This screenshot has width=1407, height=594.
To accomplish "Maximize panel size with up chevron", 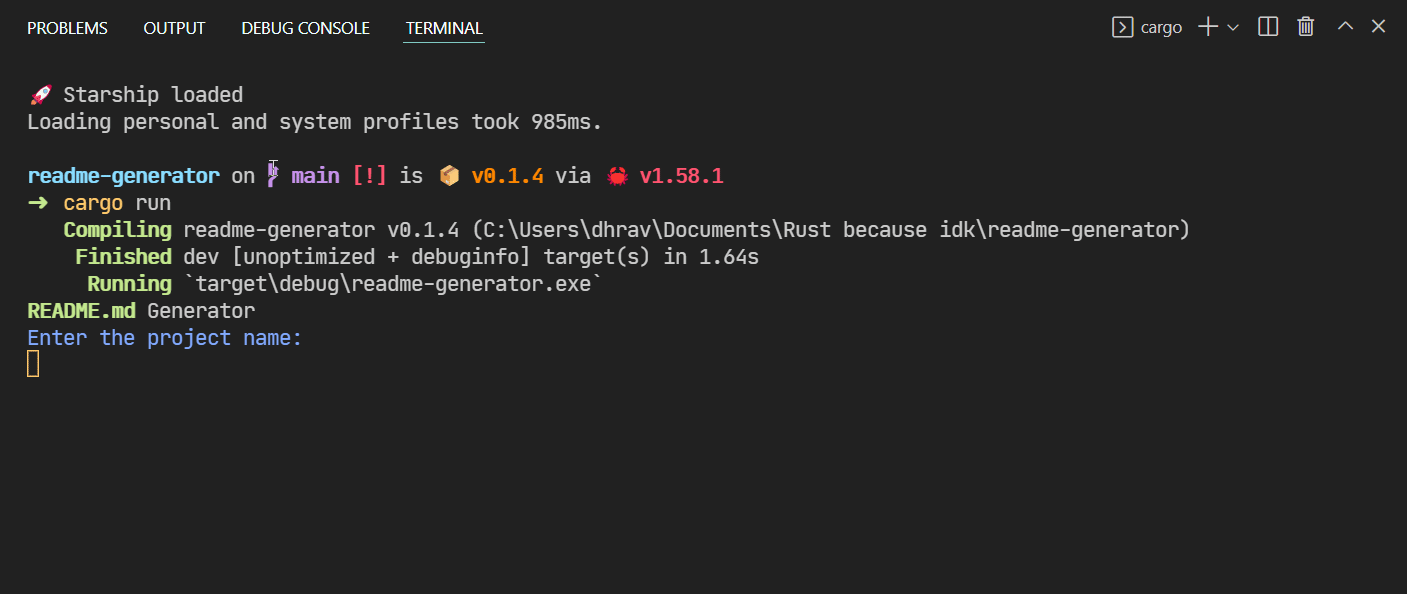I will coord(1345,26).
